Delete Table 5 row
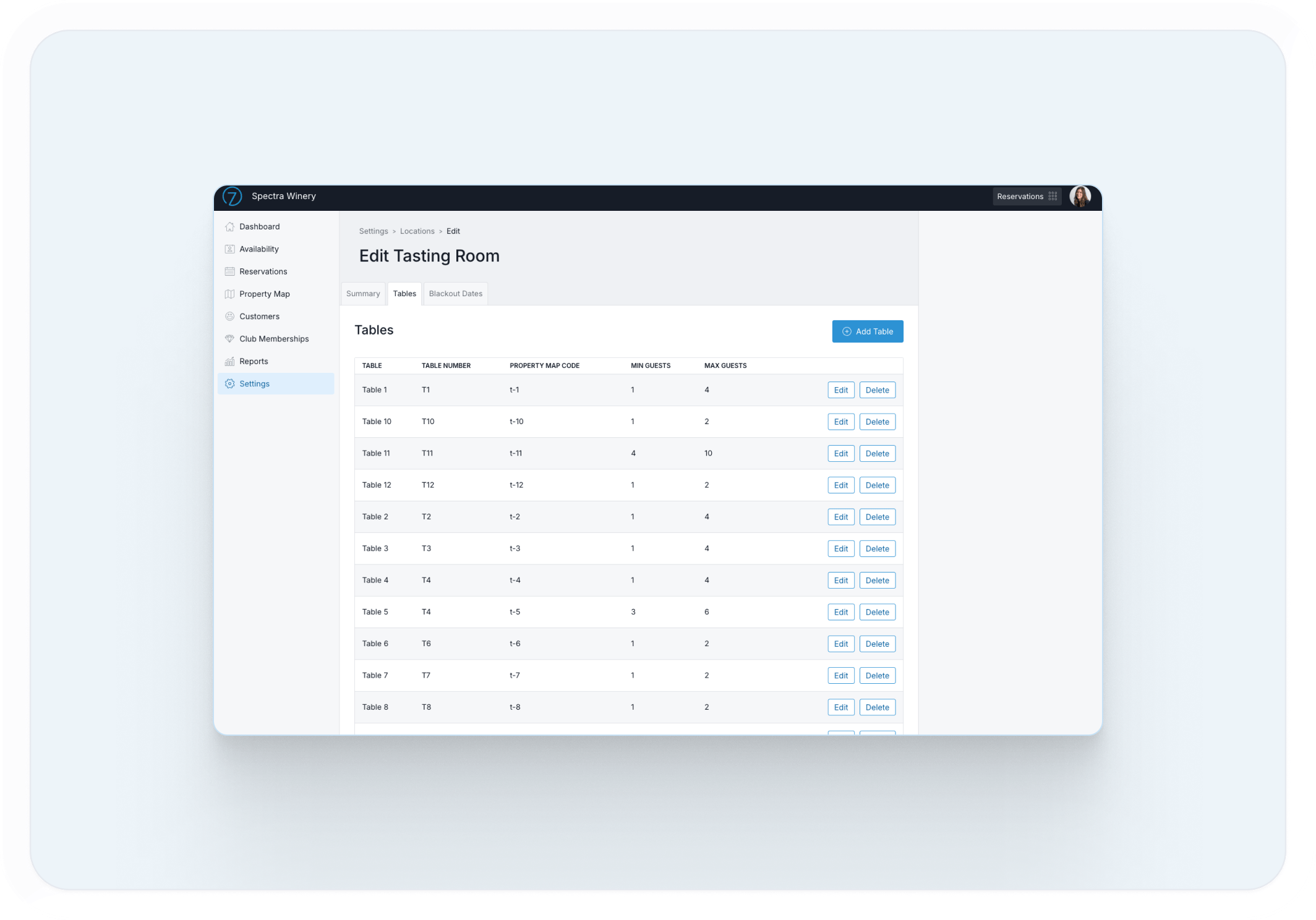Viewport: 1316px width, 920px height. click(x=877, y=612)
